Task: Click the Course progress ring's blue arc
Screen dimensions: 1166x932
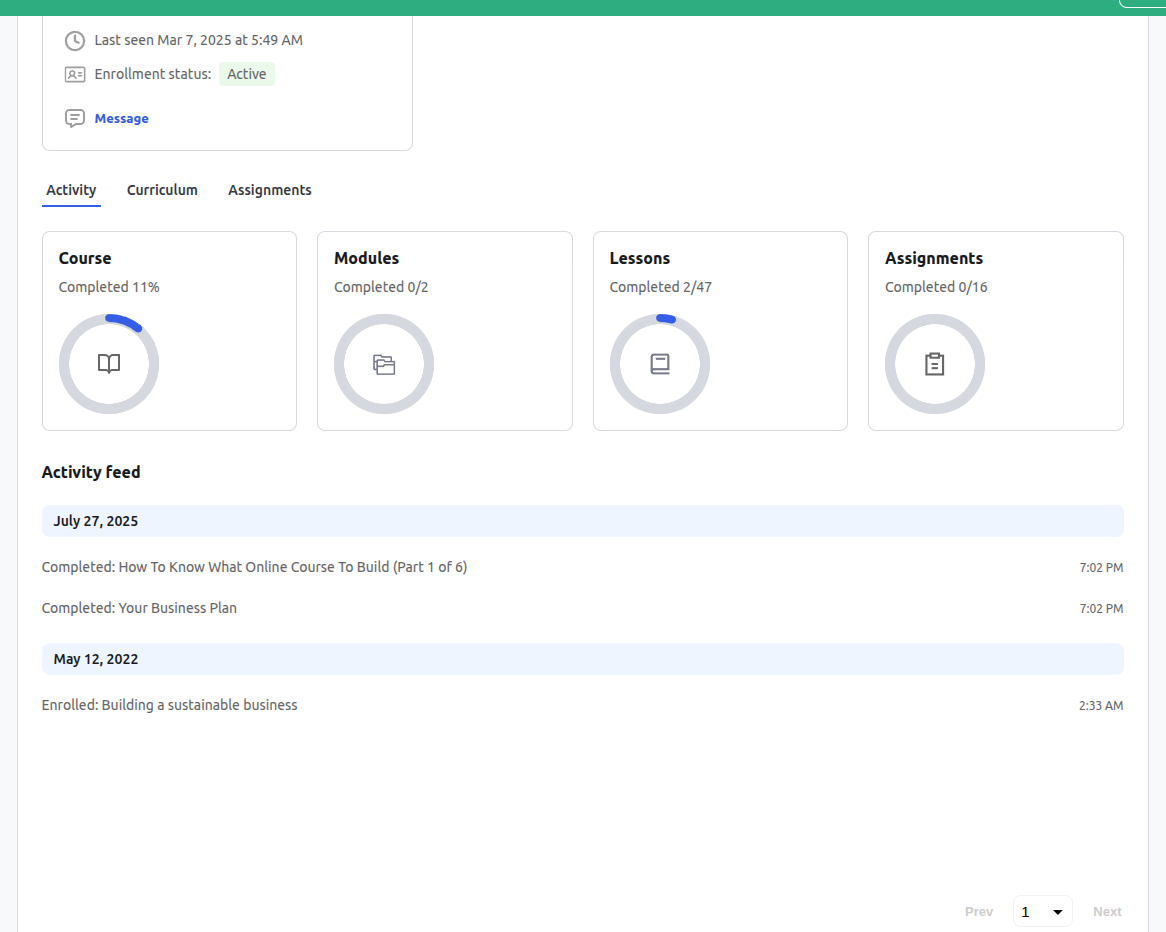Action: click(x=124, y=322)
